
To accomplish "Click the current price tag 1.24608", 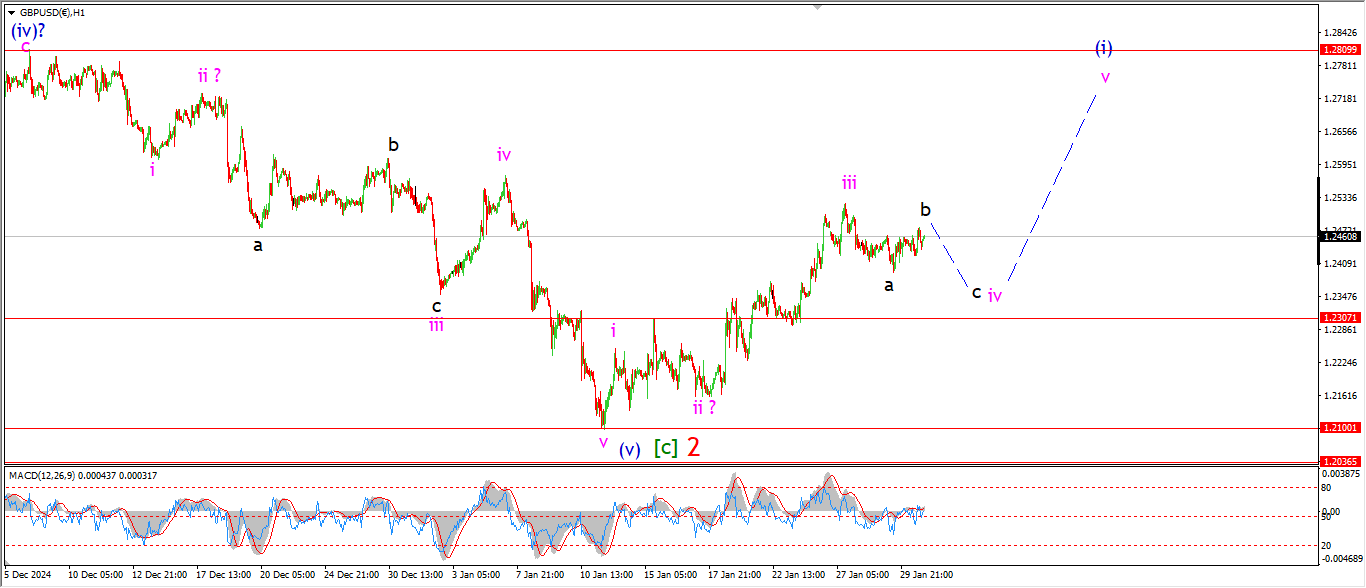I will point(1340,236).
